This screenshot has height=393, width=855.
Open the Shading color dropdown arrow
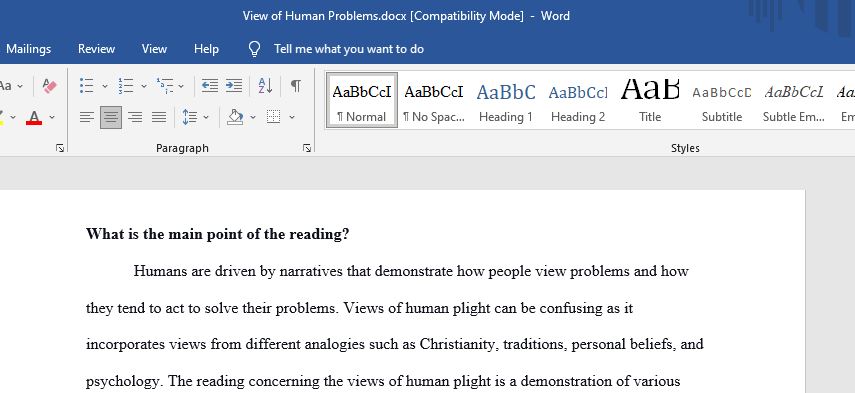(253, 117)
